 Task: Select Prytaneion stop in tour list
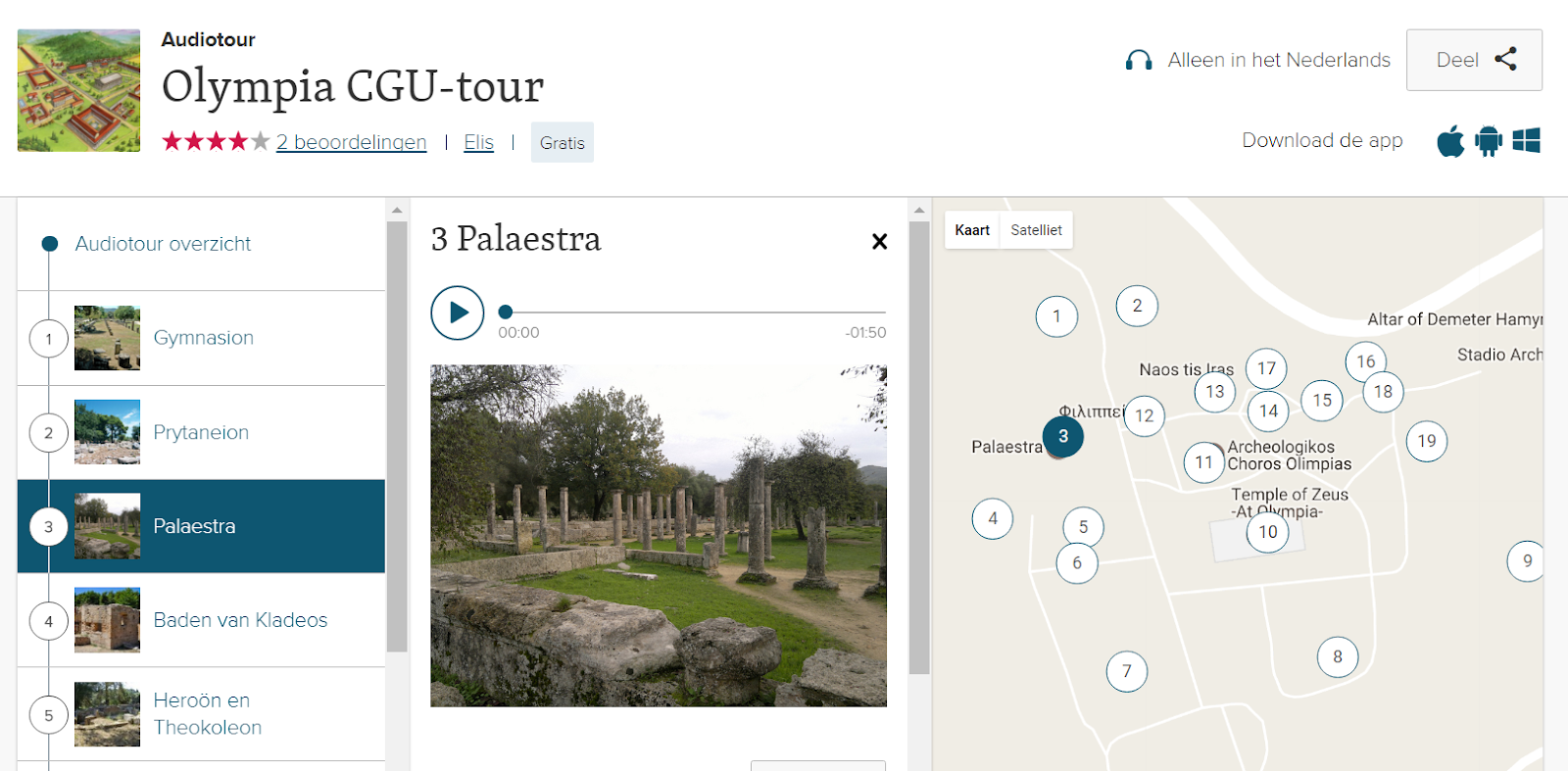(x=201, y=432)
